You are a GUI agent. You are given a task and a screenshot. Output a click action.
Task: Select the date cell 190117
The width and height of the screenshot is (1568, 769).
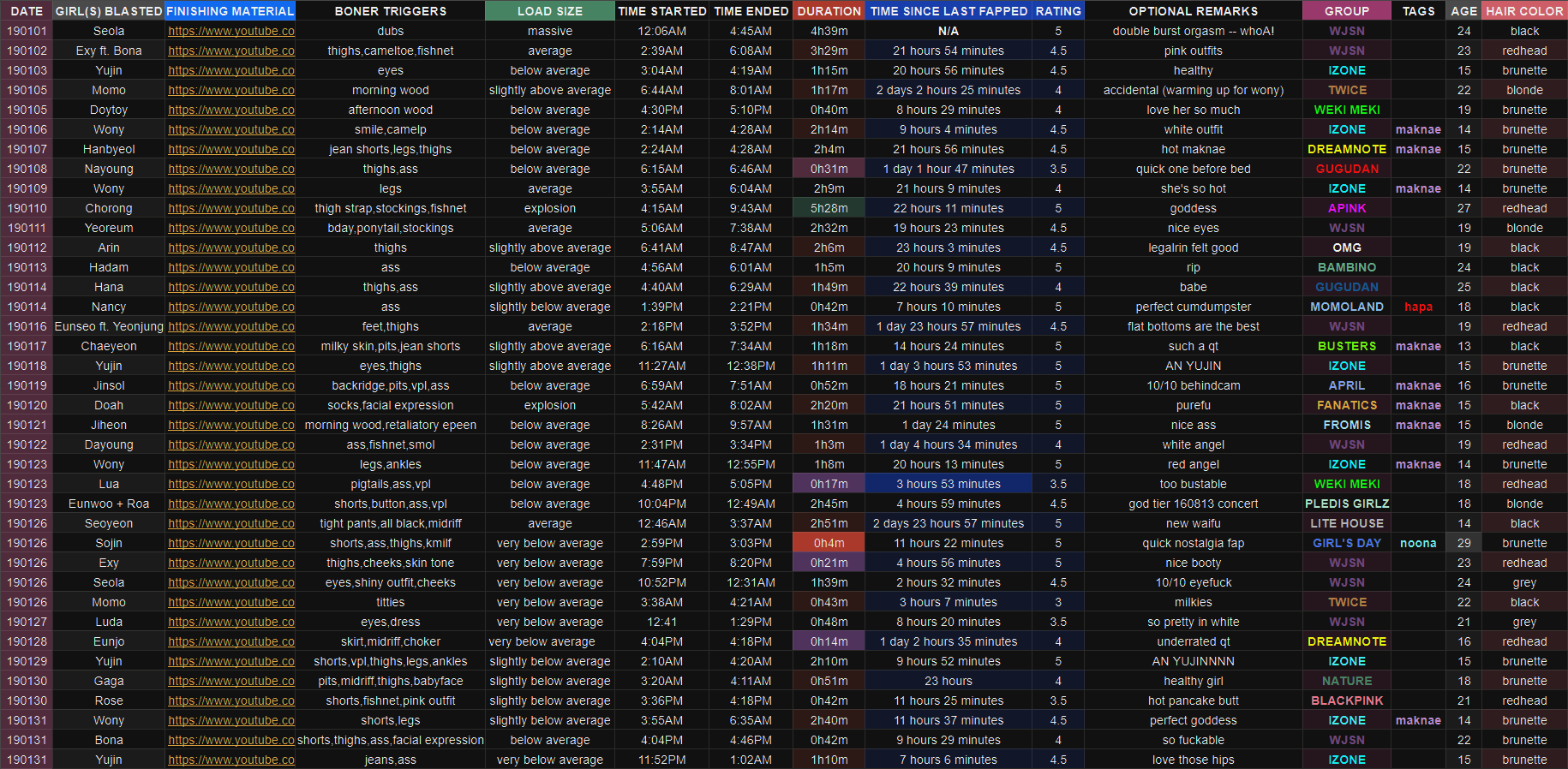(27, 346)
